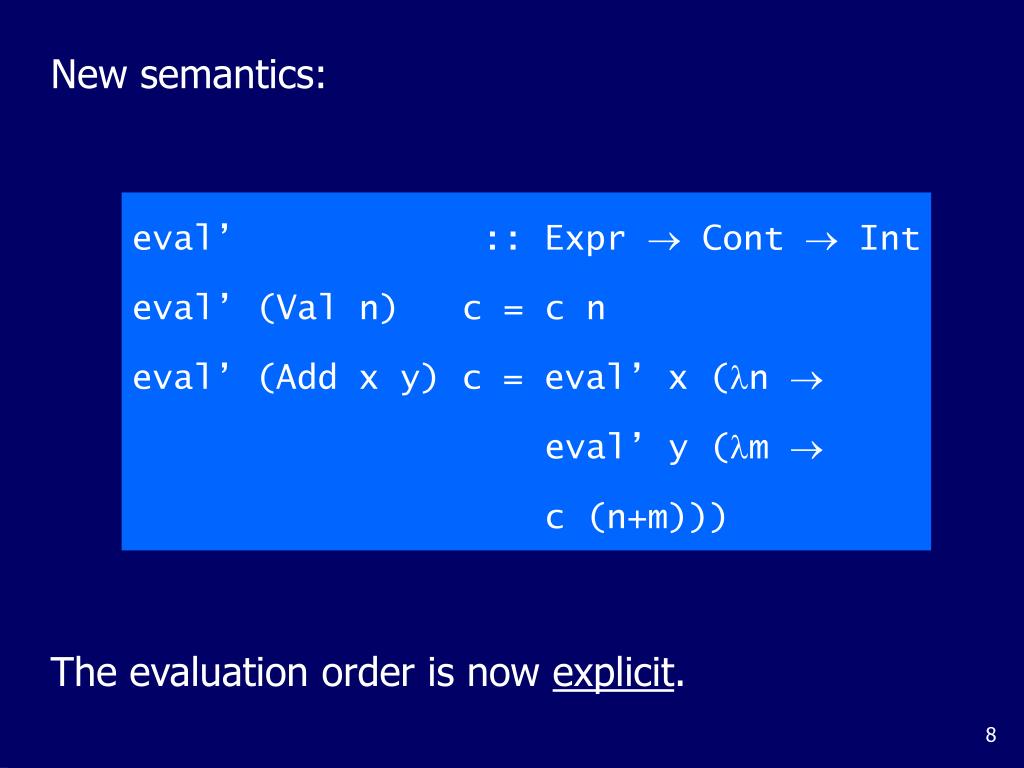
Task: Click the '(λm' lambda expression
Action: [x=741, y=448]
